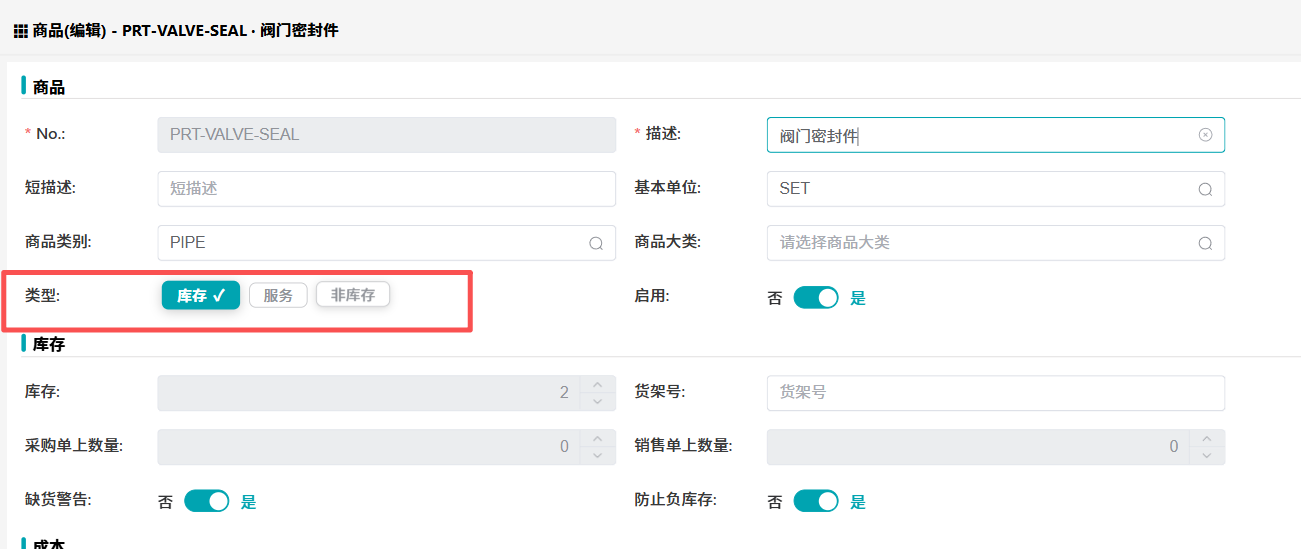Toggle the 启用 switch

[x=816, y=298]
